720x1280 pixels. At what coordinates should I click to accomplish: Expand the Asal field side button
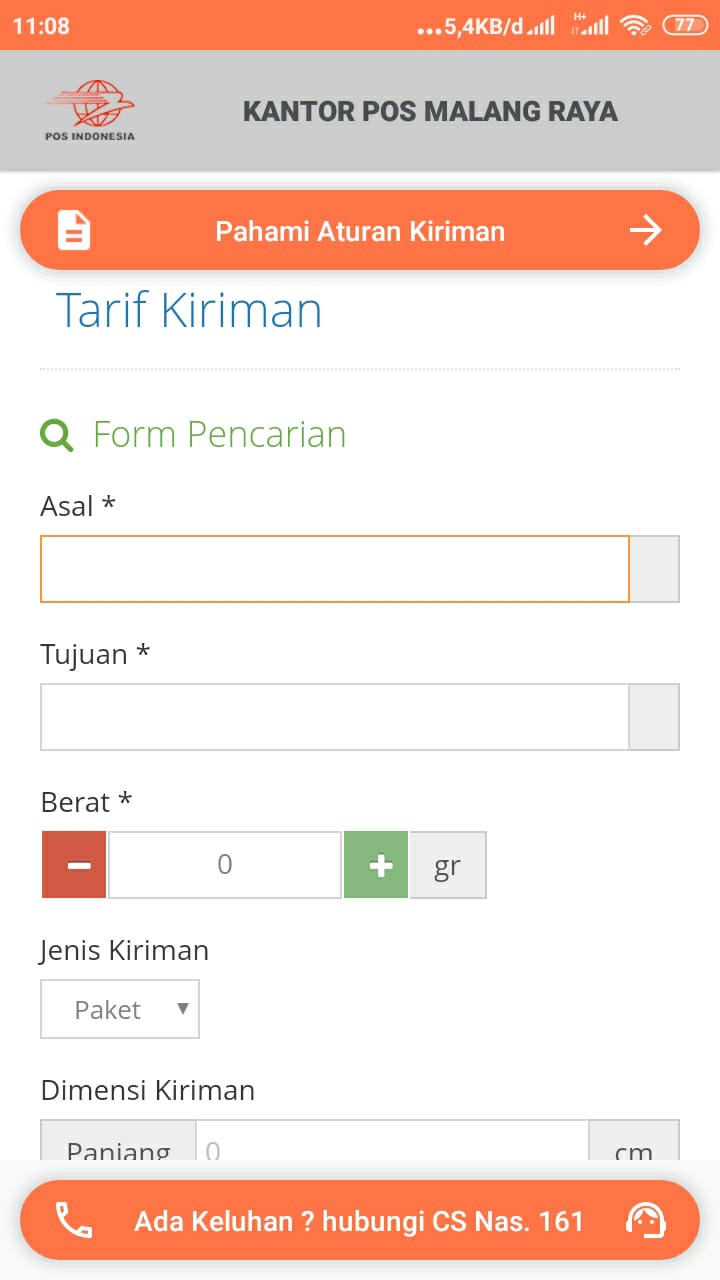655,569
